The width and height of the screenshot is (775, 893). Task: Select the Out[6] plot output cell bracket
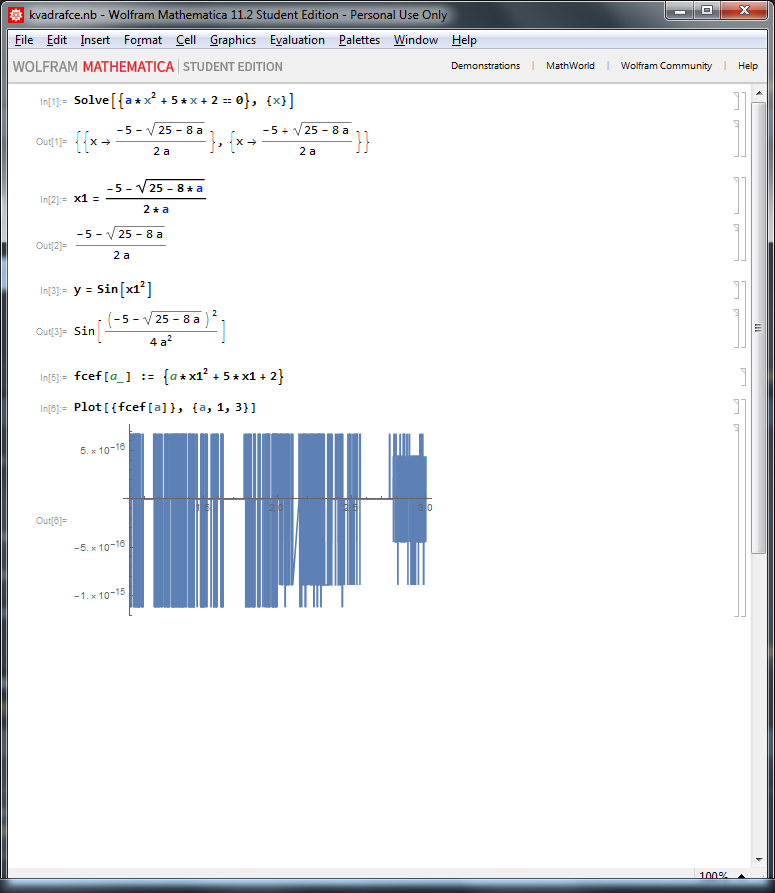tap(736, 520)
